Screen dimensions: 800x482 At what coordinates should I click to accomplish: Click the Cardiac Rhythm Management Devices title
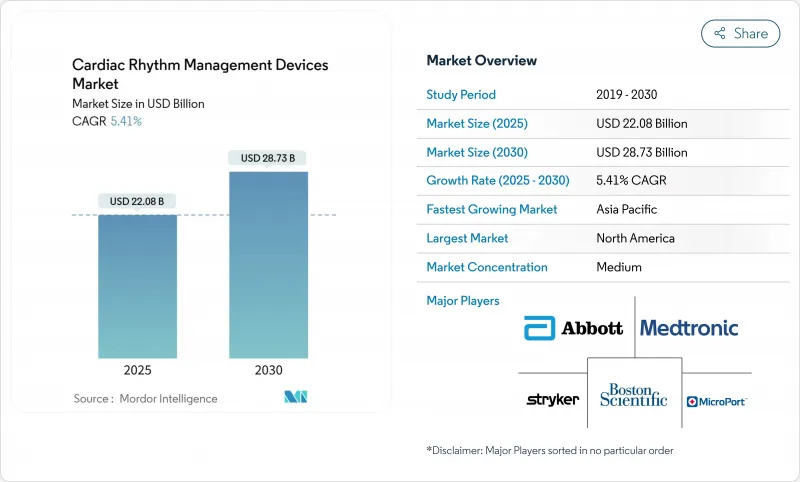pos(200,73)
